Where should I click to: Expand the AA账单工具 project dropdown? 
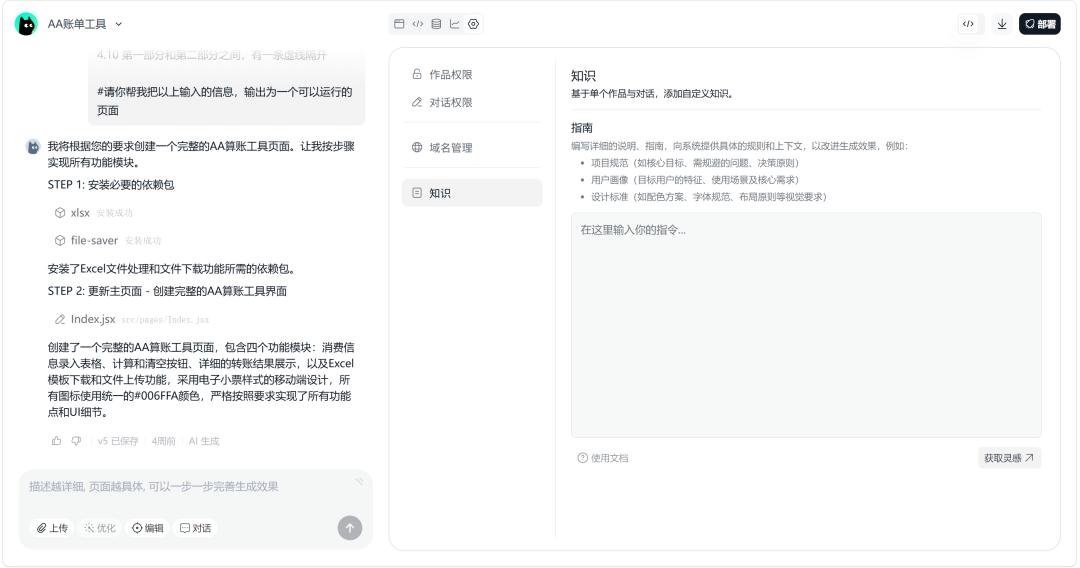119,24
